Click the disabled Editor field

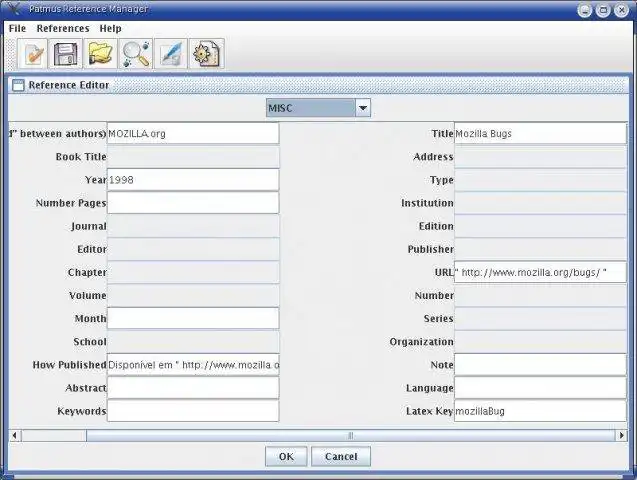pos(193,249)
